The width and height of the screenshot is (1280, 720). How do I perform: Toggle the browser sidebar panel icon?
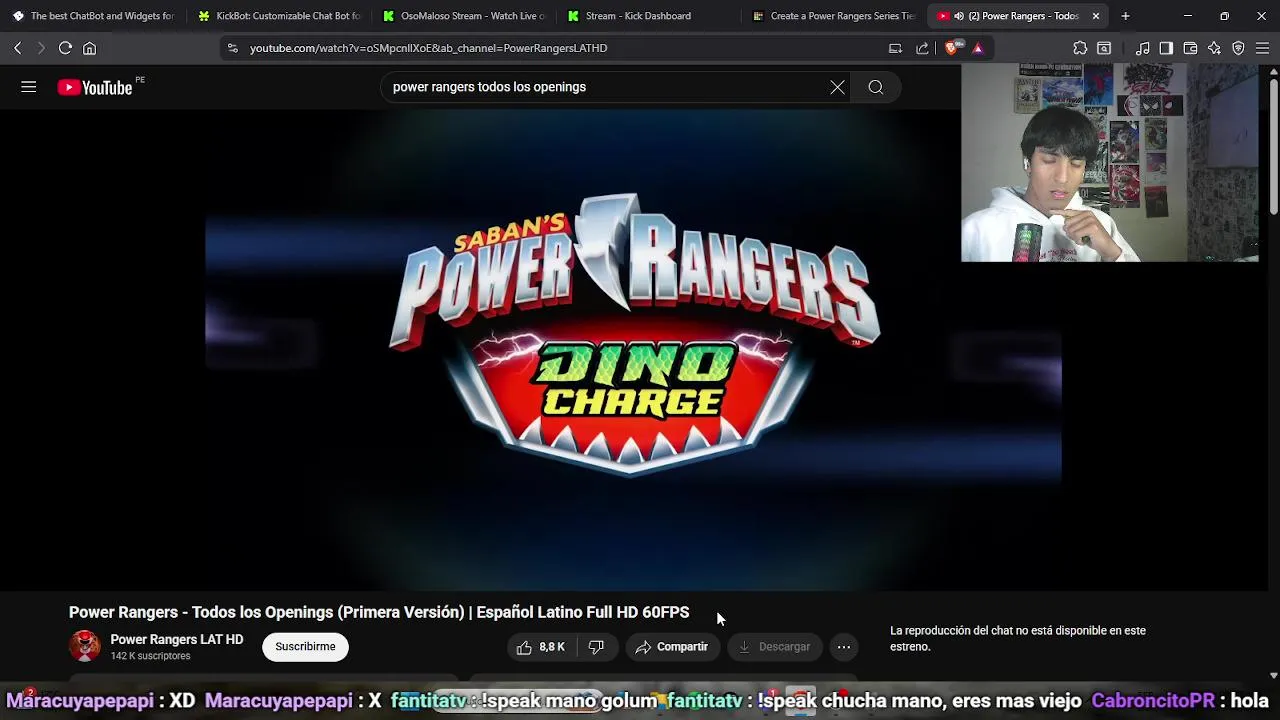click(x=1166, y=48)
